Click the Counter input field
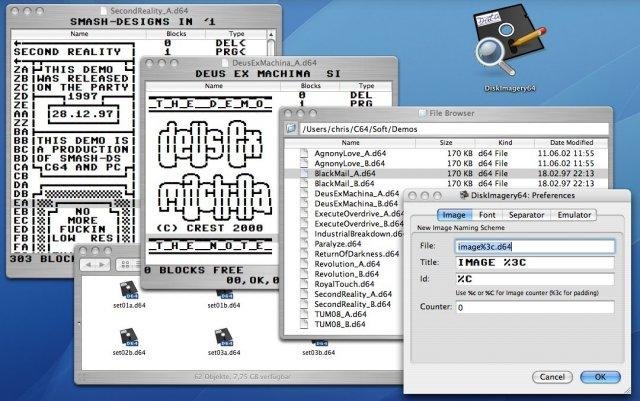 pyautogui.click(x=535, y=307)
